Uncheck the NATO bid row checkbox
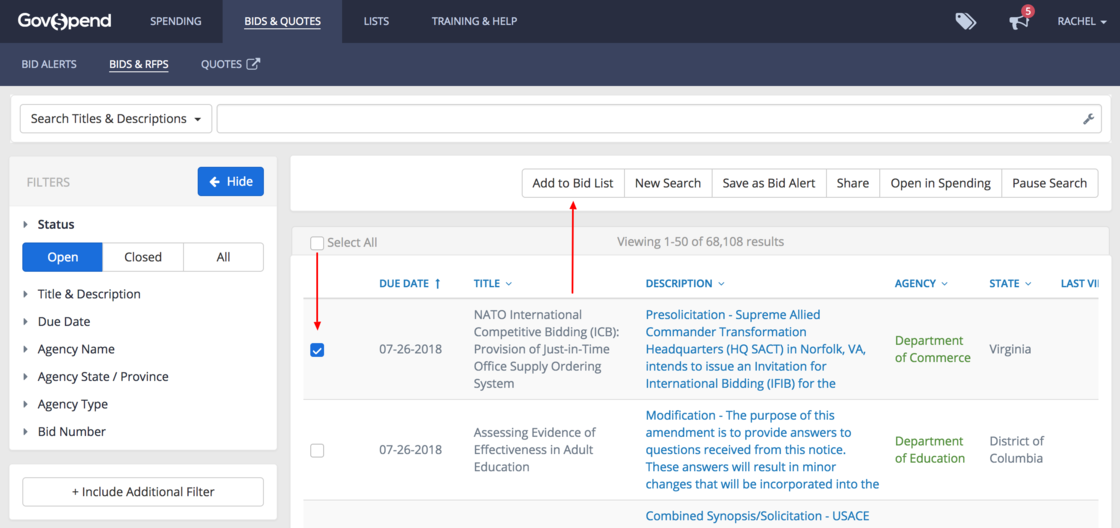The image size is (1120, 528). pos(317,350)
